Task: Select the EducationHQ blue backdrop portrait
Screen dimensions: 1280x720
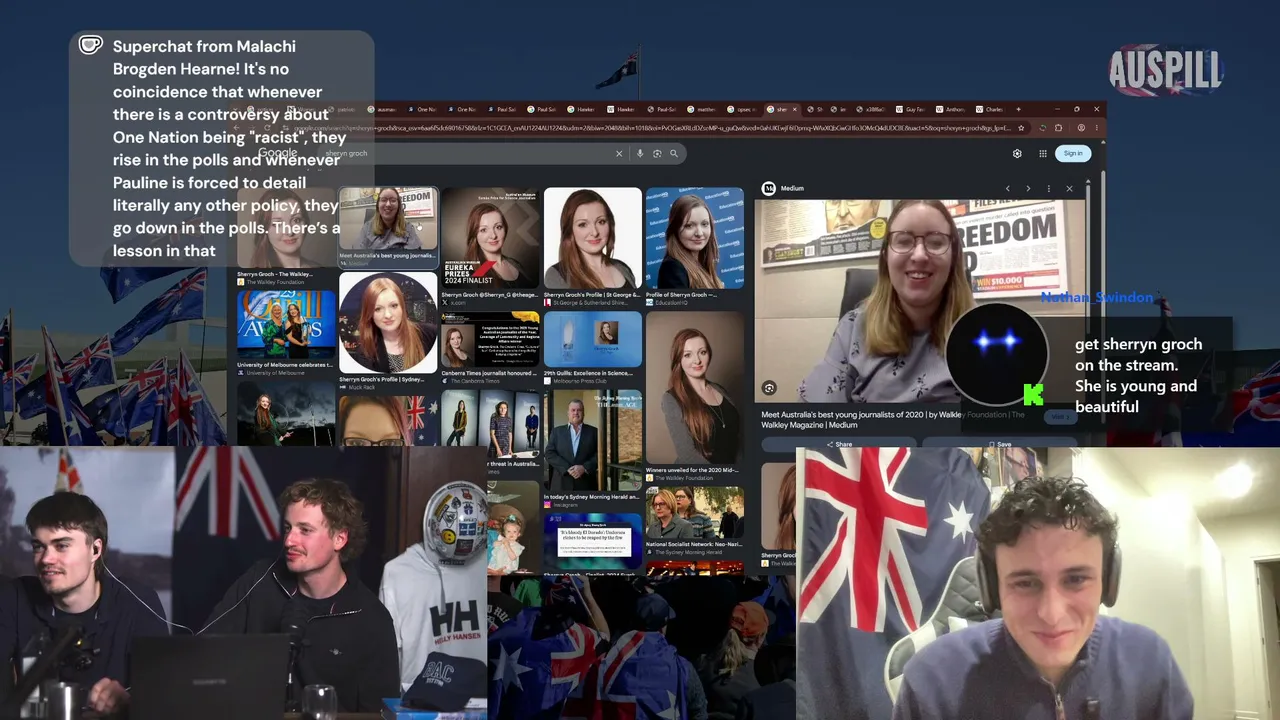Action: [x=694, y=238]
